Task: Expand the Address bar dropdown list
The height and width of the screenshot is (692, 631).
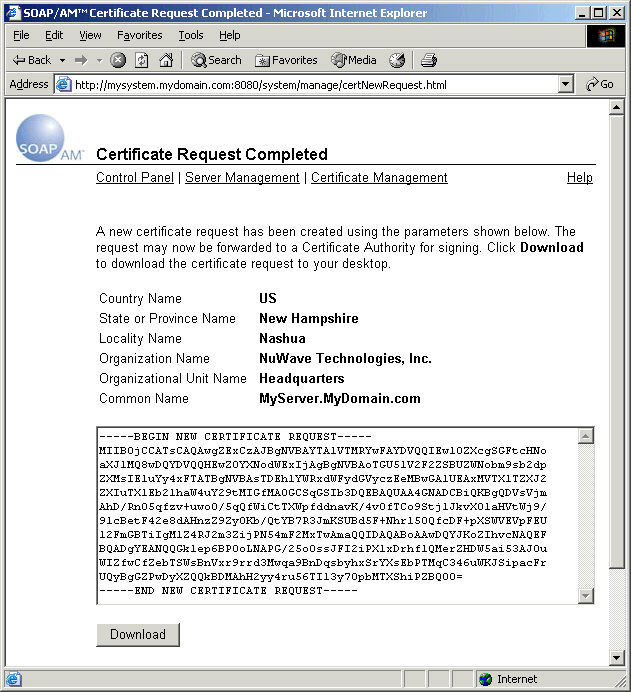Action: (x=566, y=85)
